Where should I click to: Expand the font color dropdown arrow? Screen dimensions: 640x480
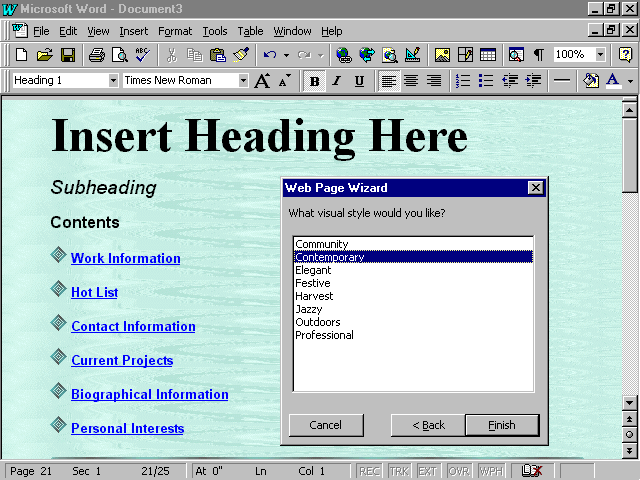(631, 81)
